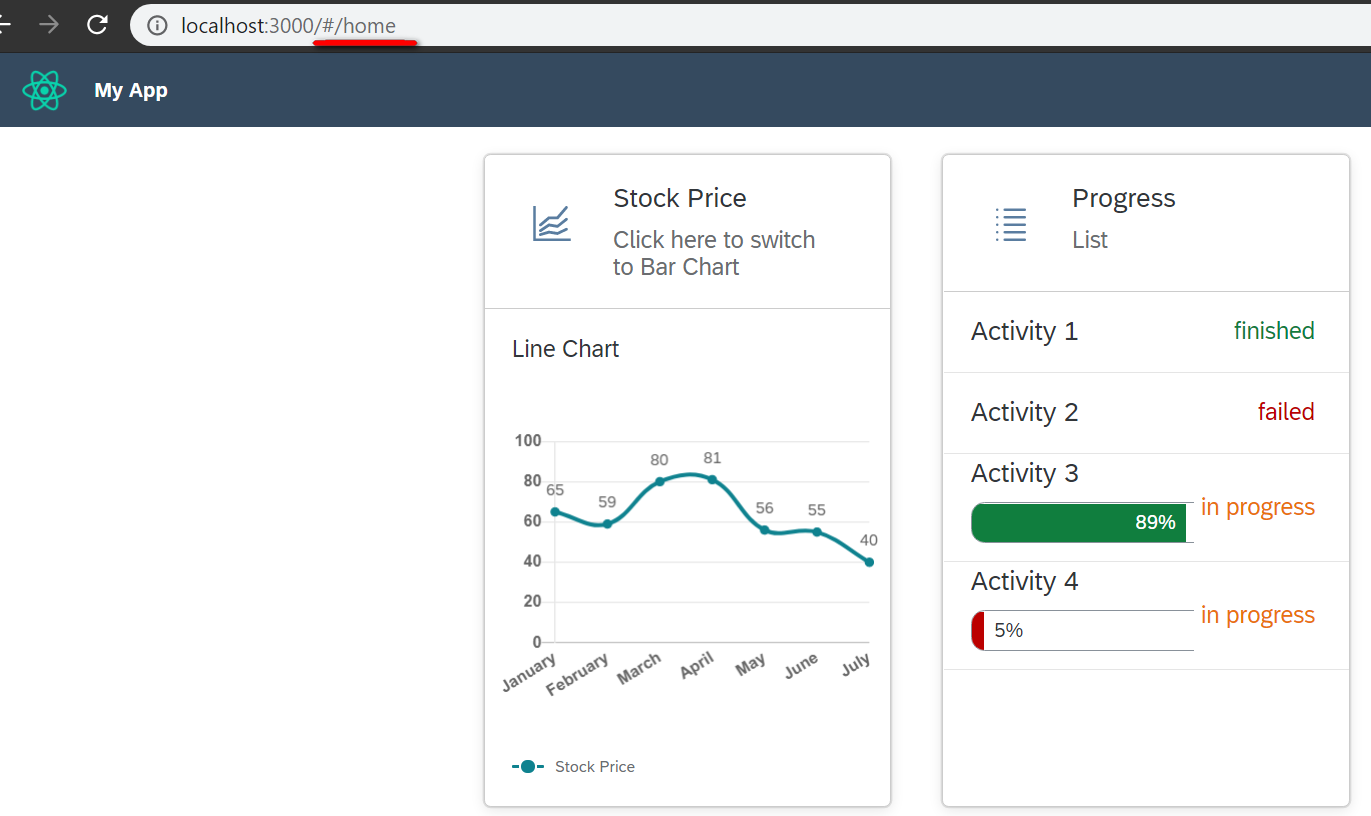The height and width of the screenshot is (816, 1371).
Task: Click the 100 y-axis tick label
Action: [528, 441]
